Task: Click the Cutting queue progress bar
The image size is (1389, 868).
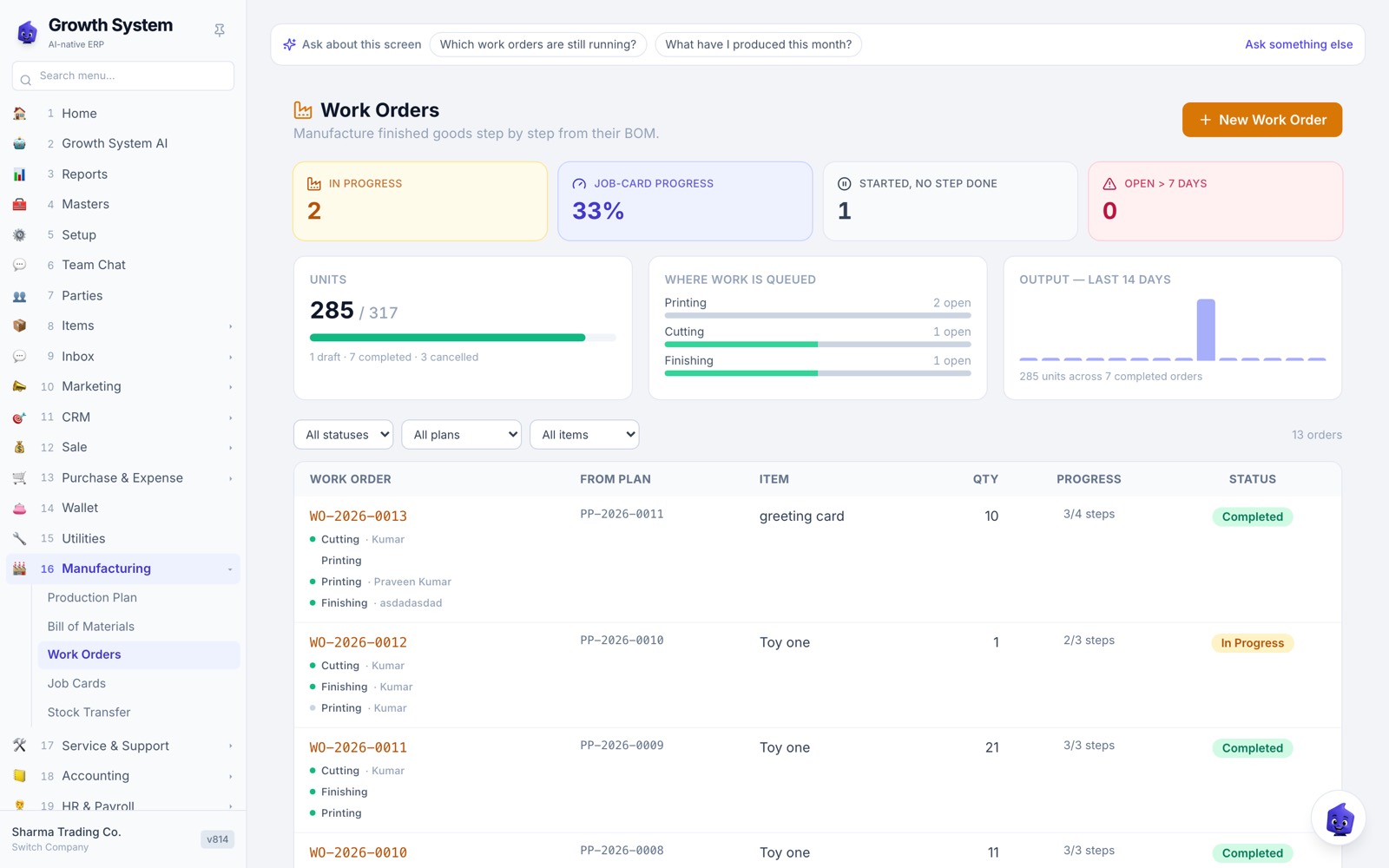Action: click(818, 345)
